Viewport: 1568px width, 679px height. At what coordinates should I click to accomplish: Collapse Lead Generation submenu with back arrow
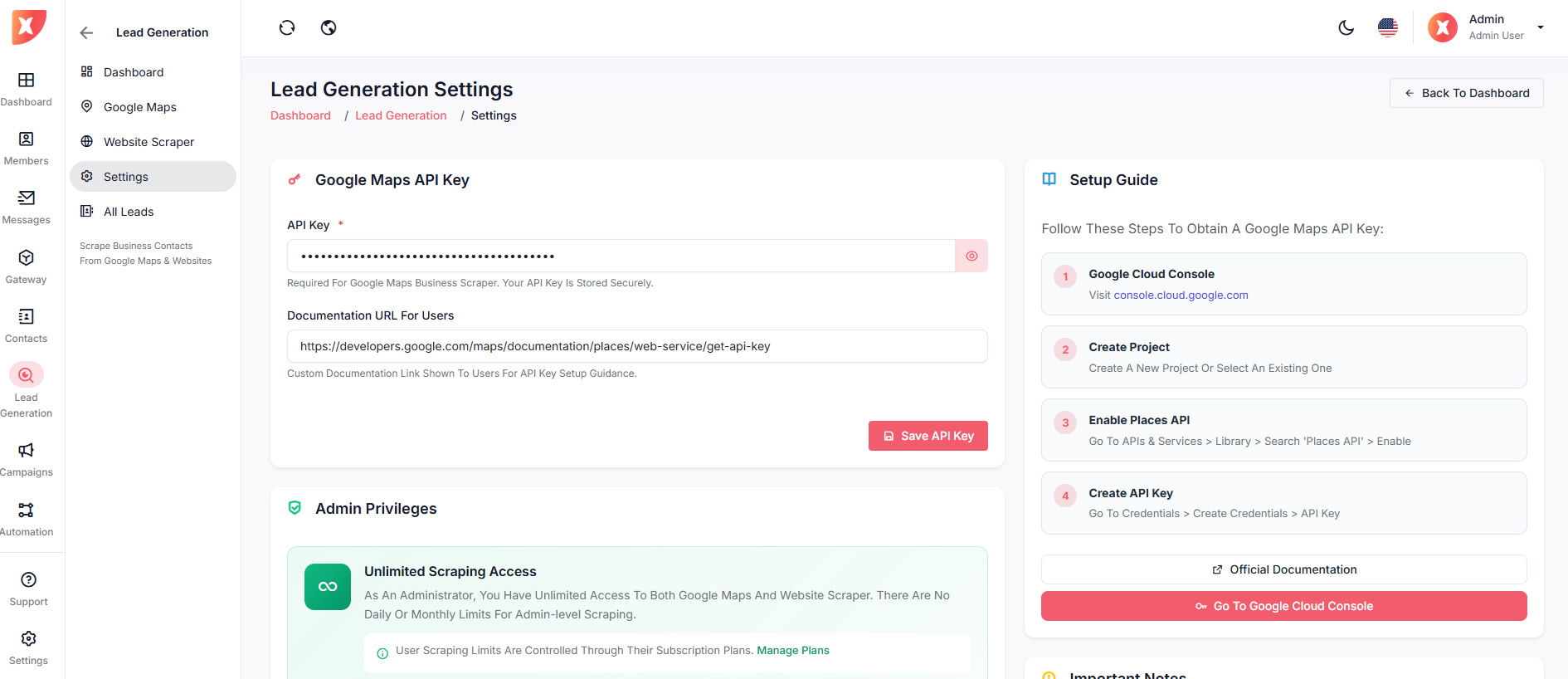point(86,32)
